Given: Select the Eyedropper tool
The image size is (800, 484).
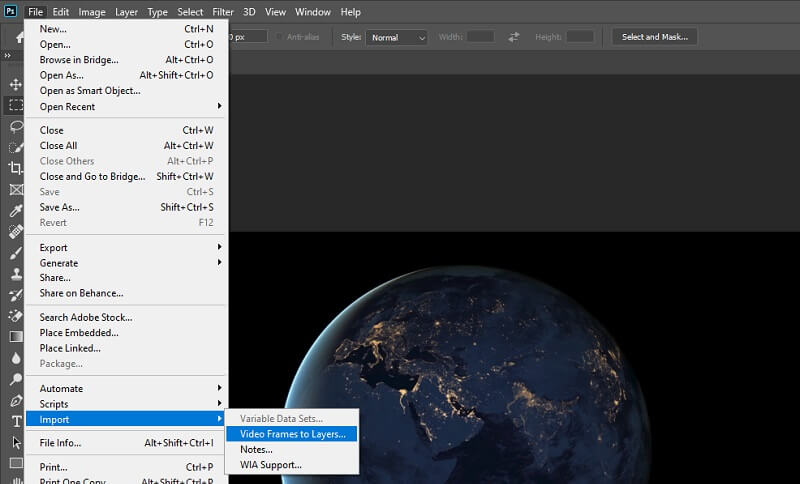Looking at the screenshot, I should coord(16,211).
